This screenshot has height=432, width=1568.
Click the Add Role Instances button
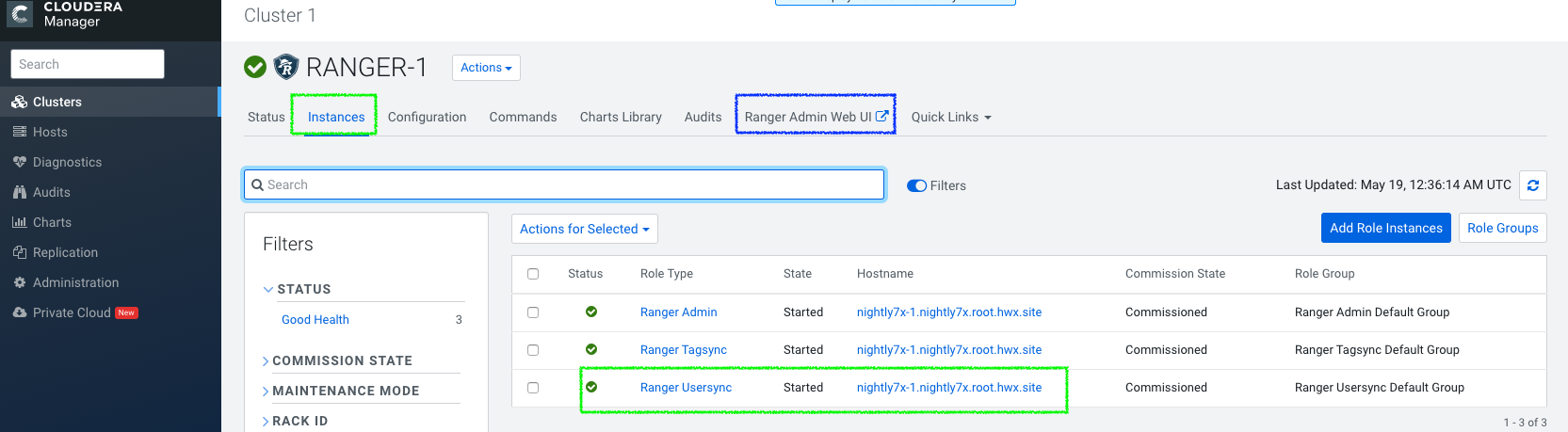click(1386, 228)
